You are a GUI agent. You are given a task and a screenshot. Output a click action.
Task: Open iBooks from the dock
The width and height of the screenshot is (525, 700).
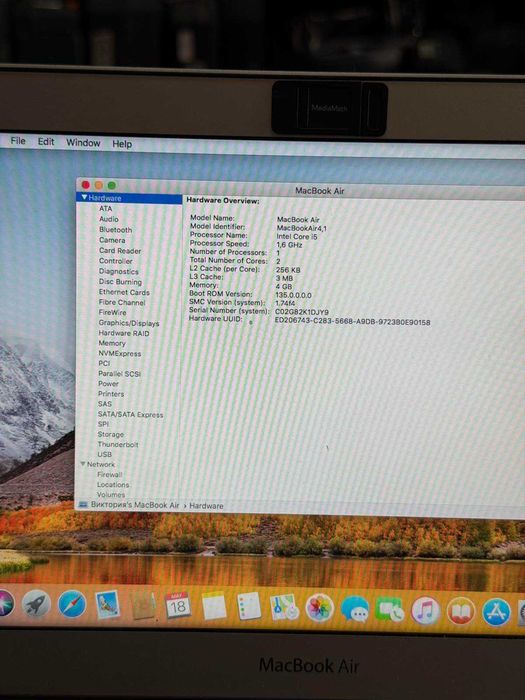click(460, 611)
